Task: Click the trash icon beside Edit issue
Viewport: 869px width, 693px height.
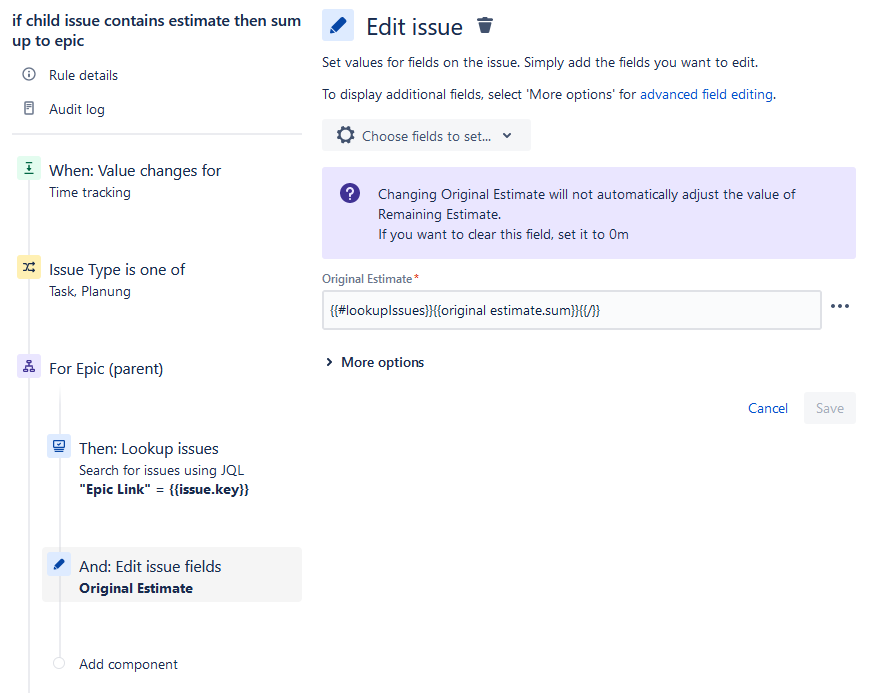Action: point(485,26)
